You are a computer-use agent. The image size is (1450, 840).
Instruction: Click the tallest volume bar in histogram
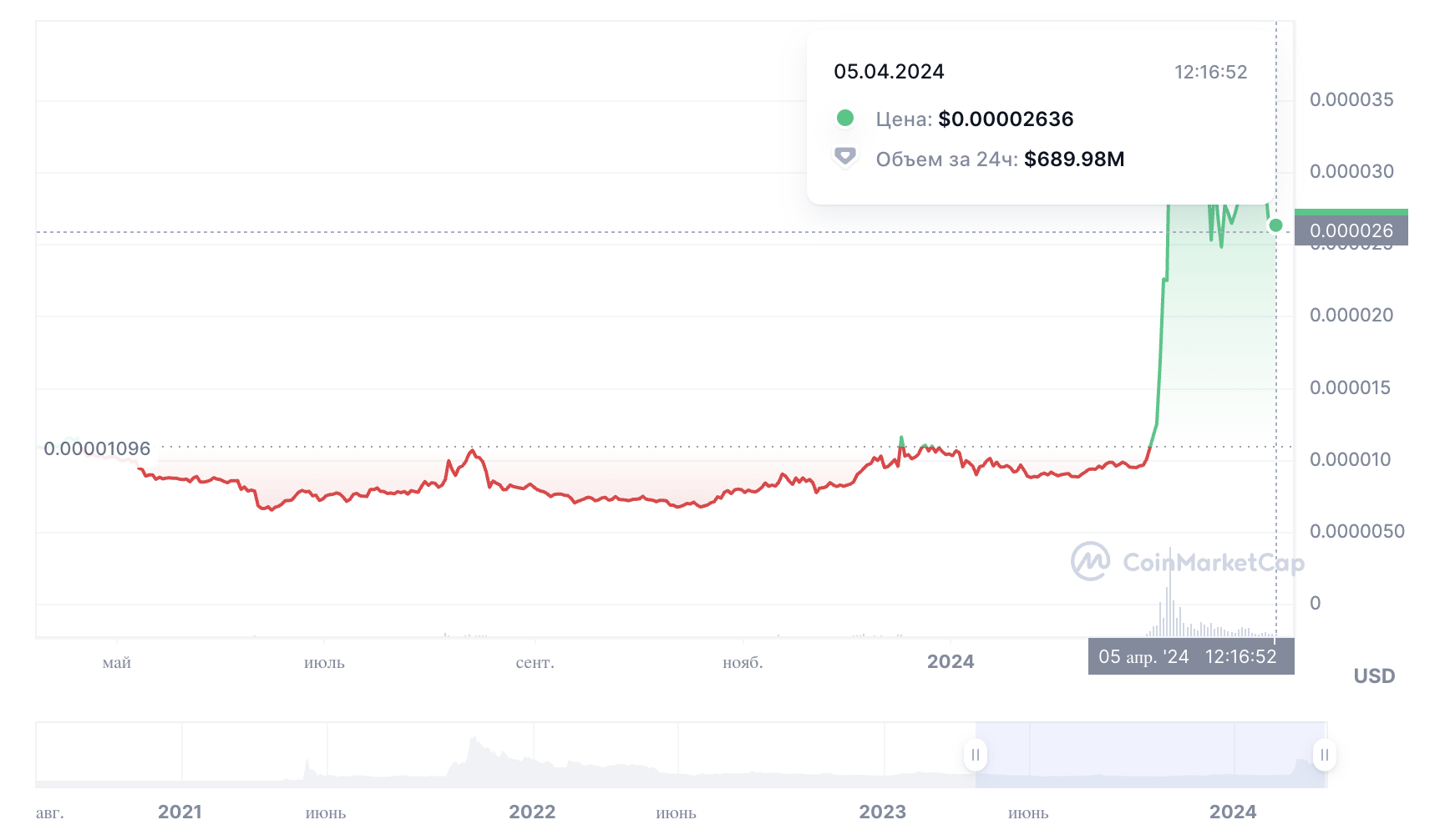(x=1170, y=592)
